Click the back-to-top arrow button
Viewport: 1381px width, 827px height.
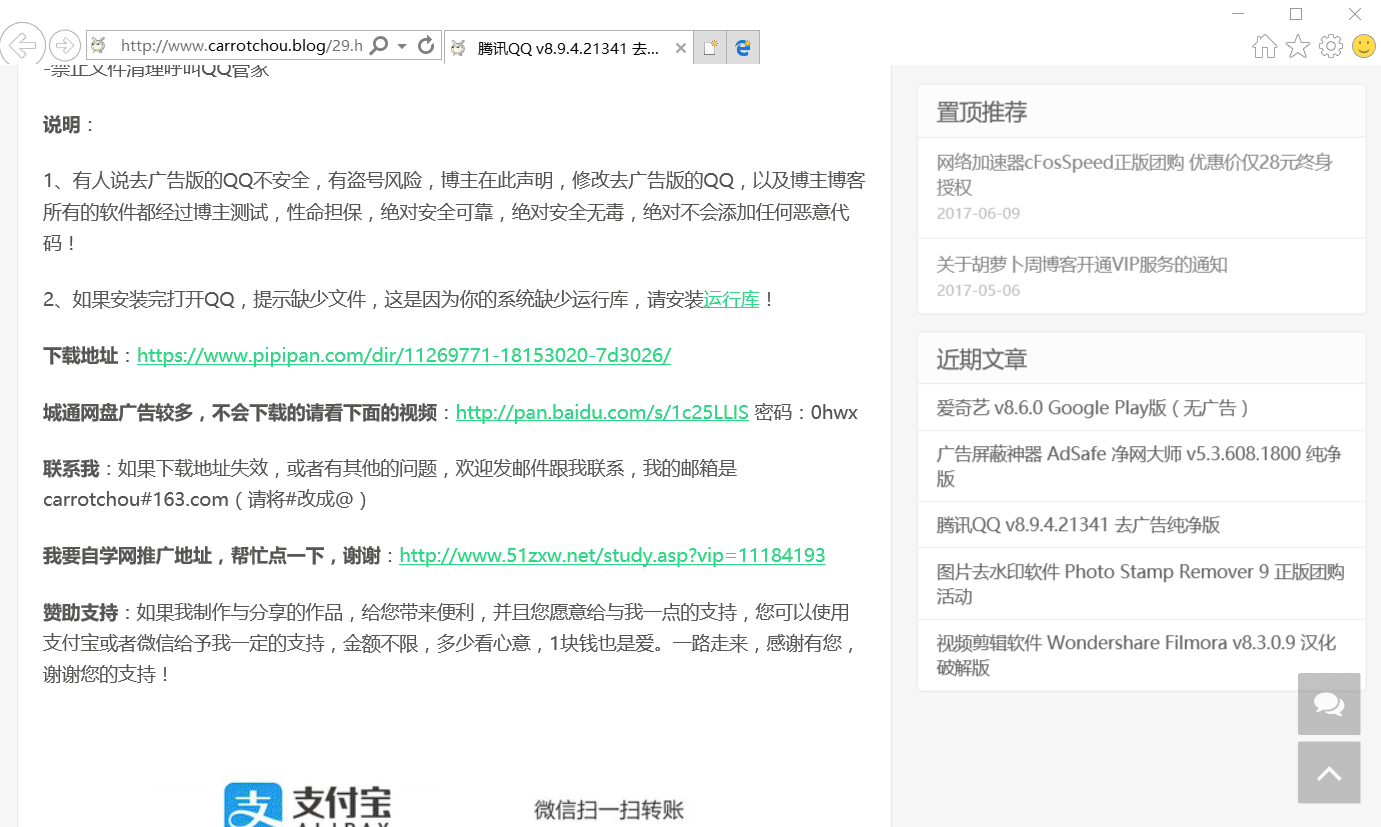point(1329,772)
